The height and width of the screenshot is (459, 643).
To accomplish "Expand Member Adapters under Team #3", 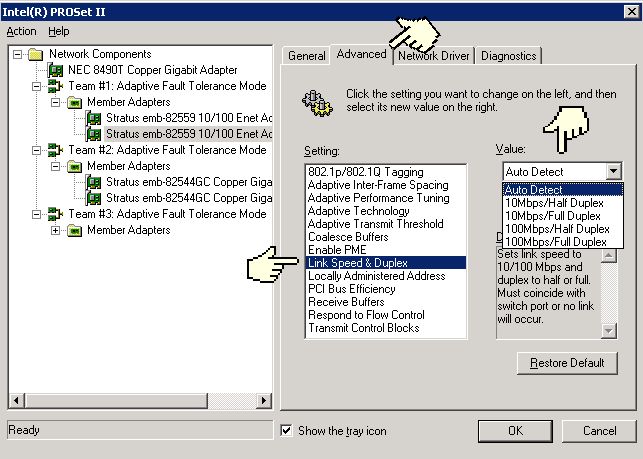I will 55,230.
